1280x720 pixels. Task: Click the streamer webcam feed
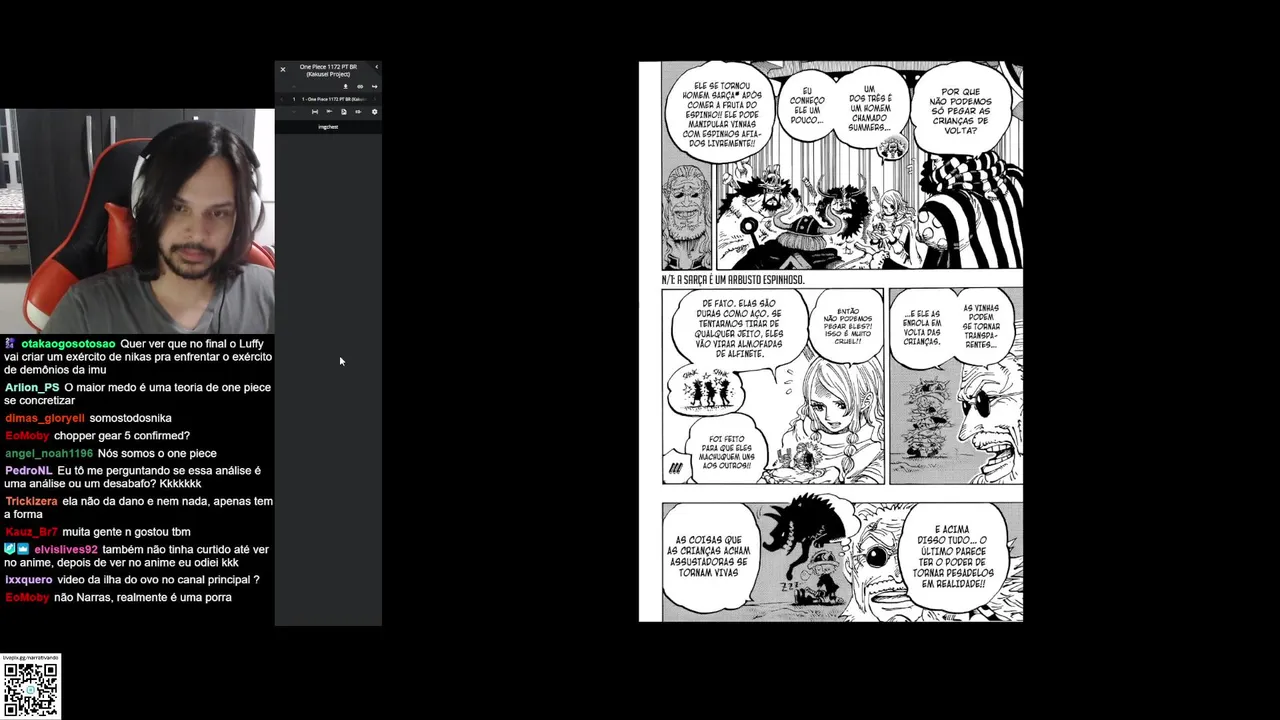(x=137, y=221)
